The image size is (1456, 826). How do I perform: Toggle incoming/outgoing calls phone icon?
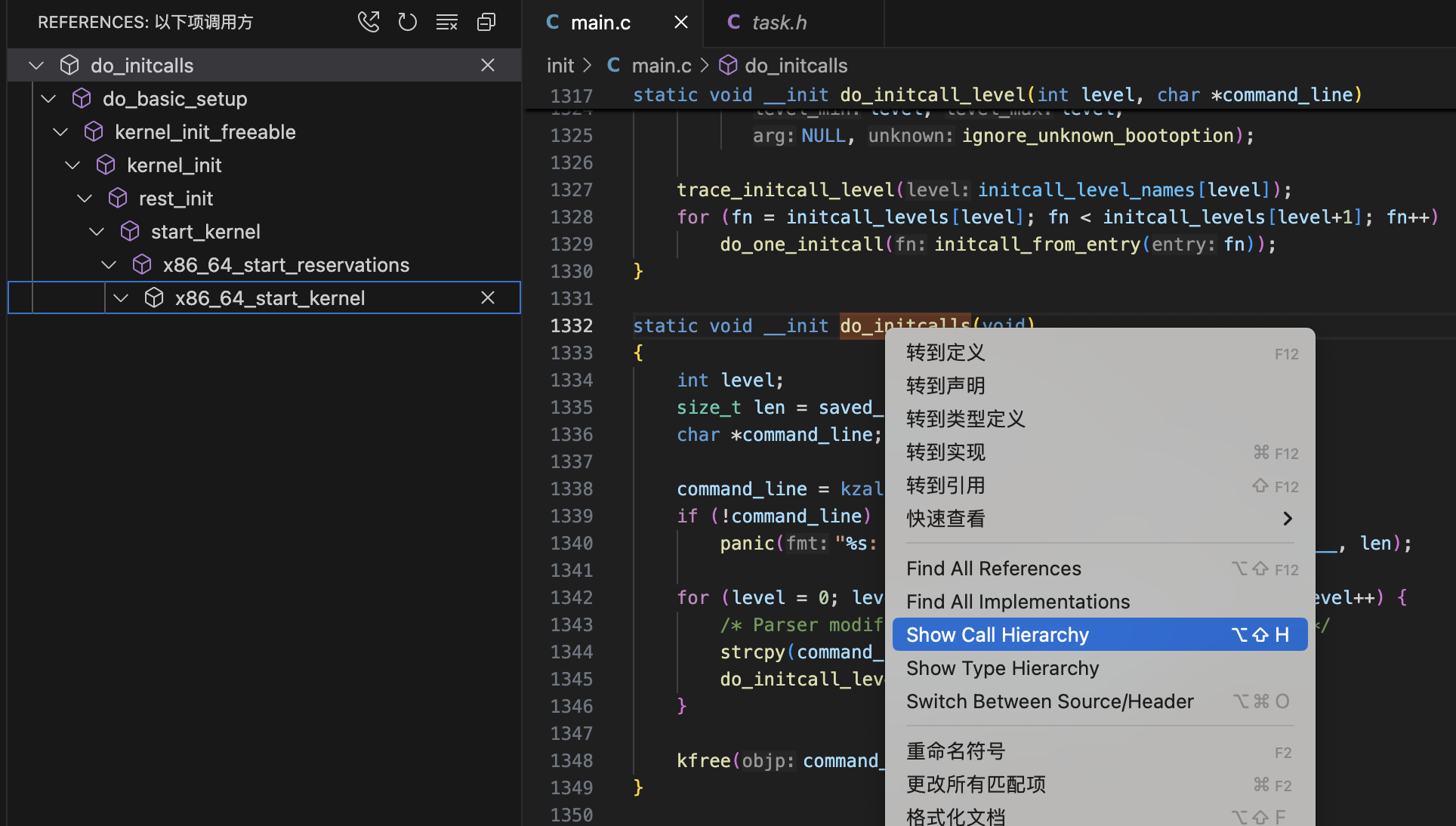369,22
